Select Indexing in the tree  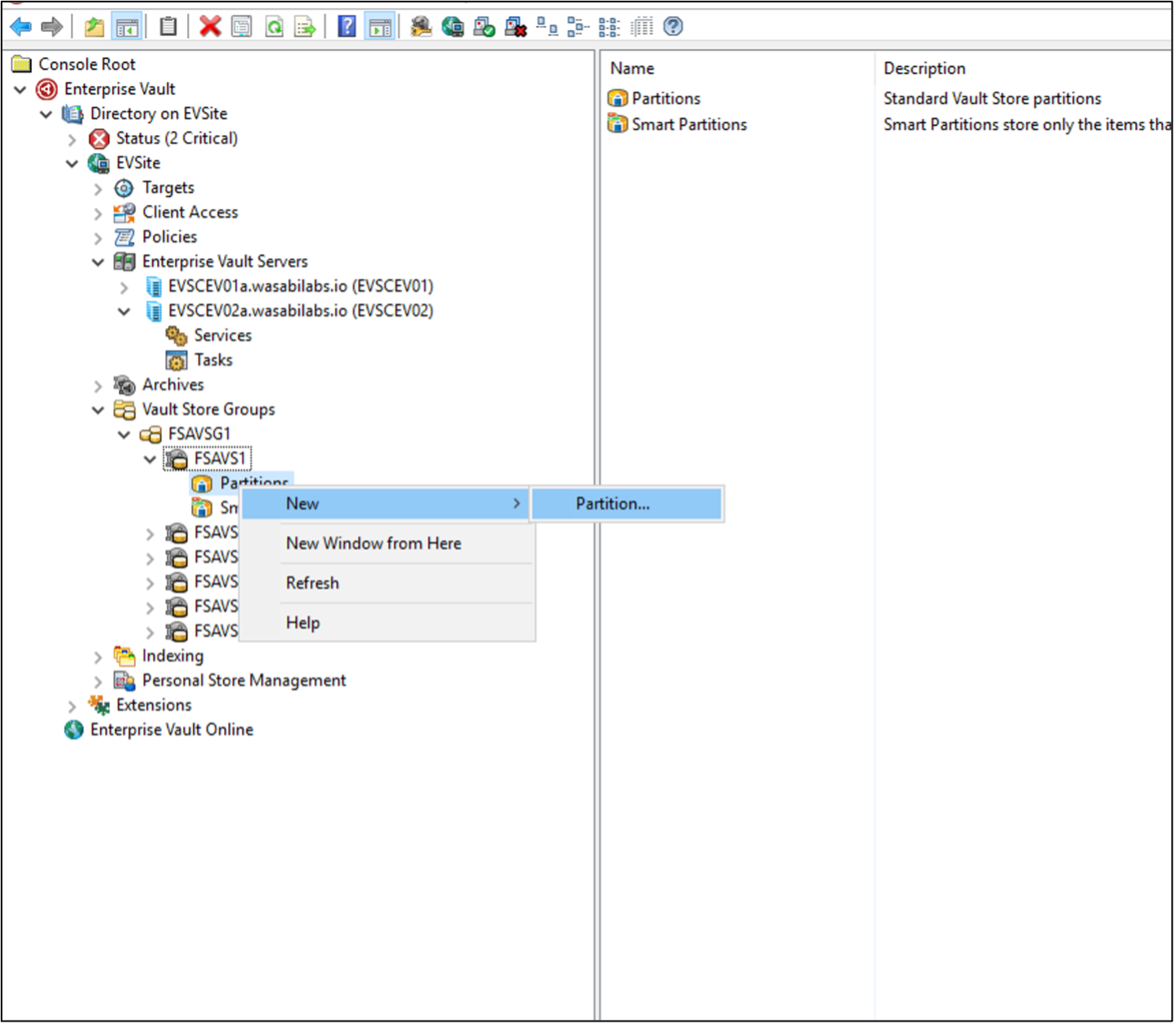[x=172, y=656]
